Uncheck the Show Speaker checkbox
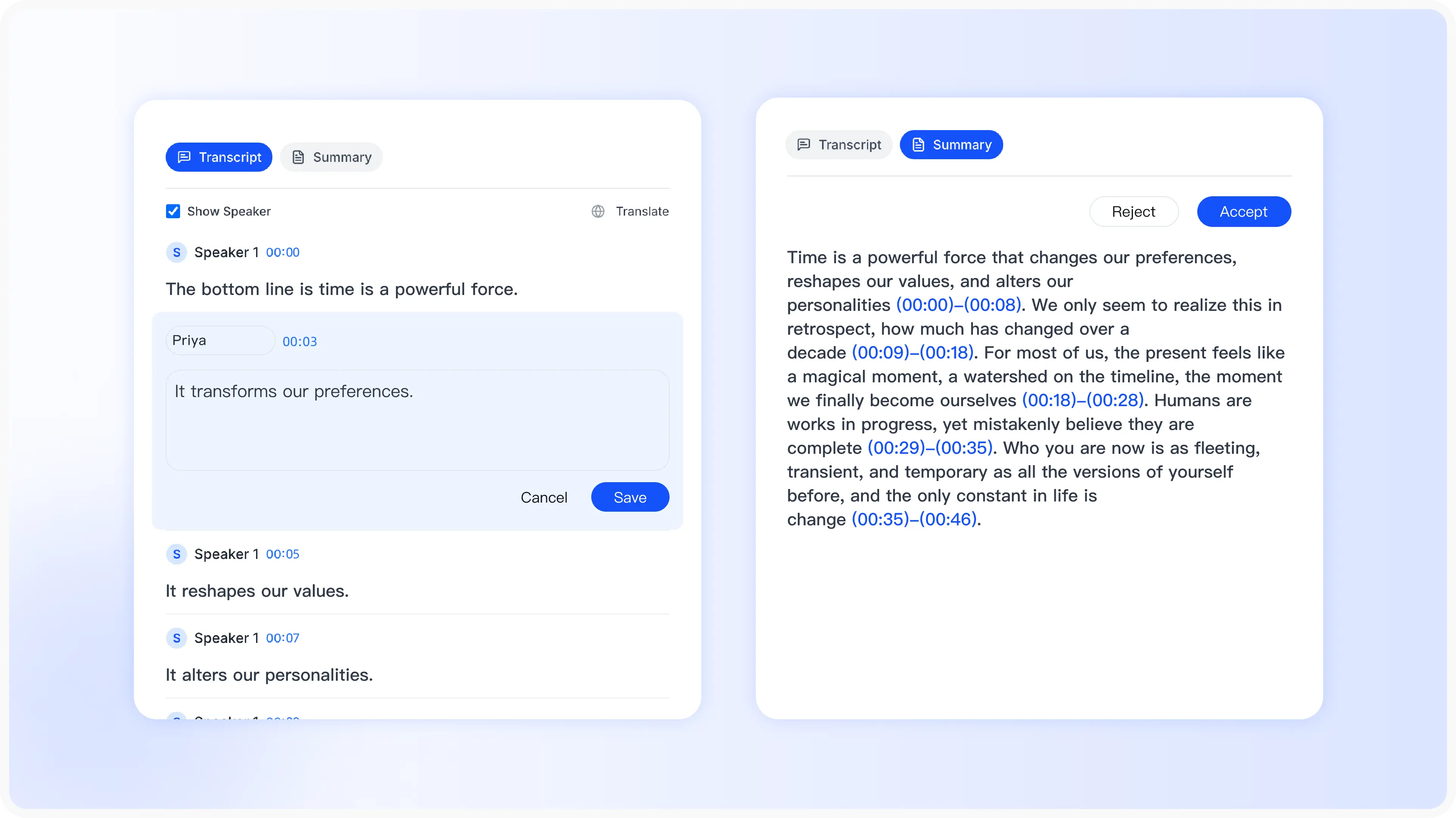 (x=173, y=211)
